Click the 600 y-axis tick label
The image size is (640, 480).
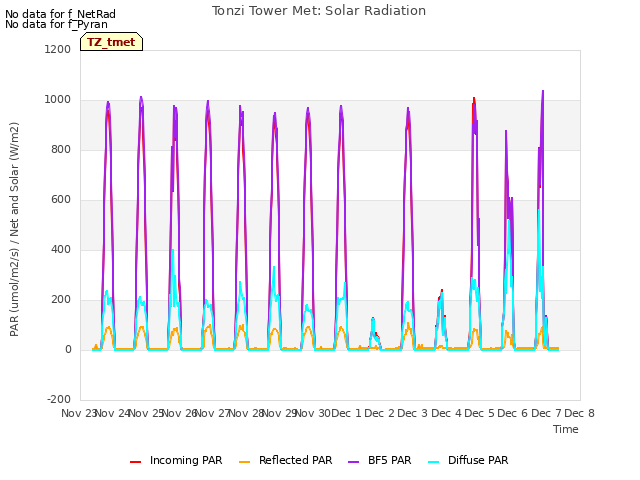[x=61, y=200]
